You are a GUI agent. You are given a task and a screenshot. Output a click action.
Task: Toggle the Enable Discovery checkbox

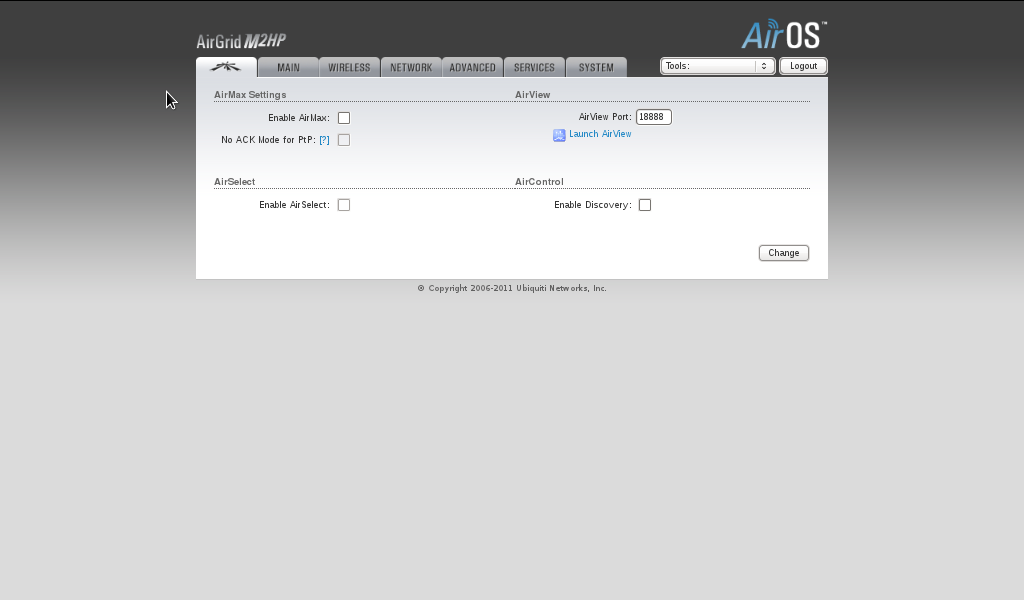coord(645,205)
